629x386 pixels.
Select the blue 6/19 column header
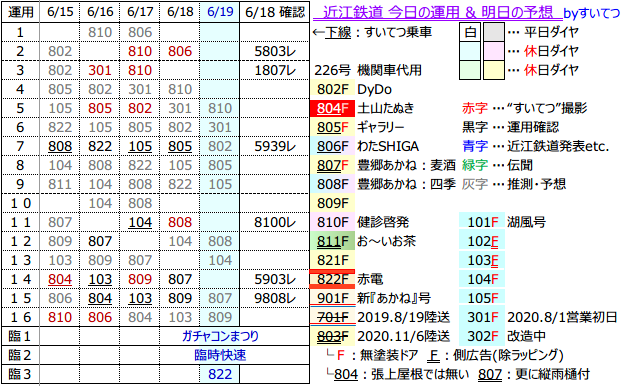(220, 12)
